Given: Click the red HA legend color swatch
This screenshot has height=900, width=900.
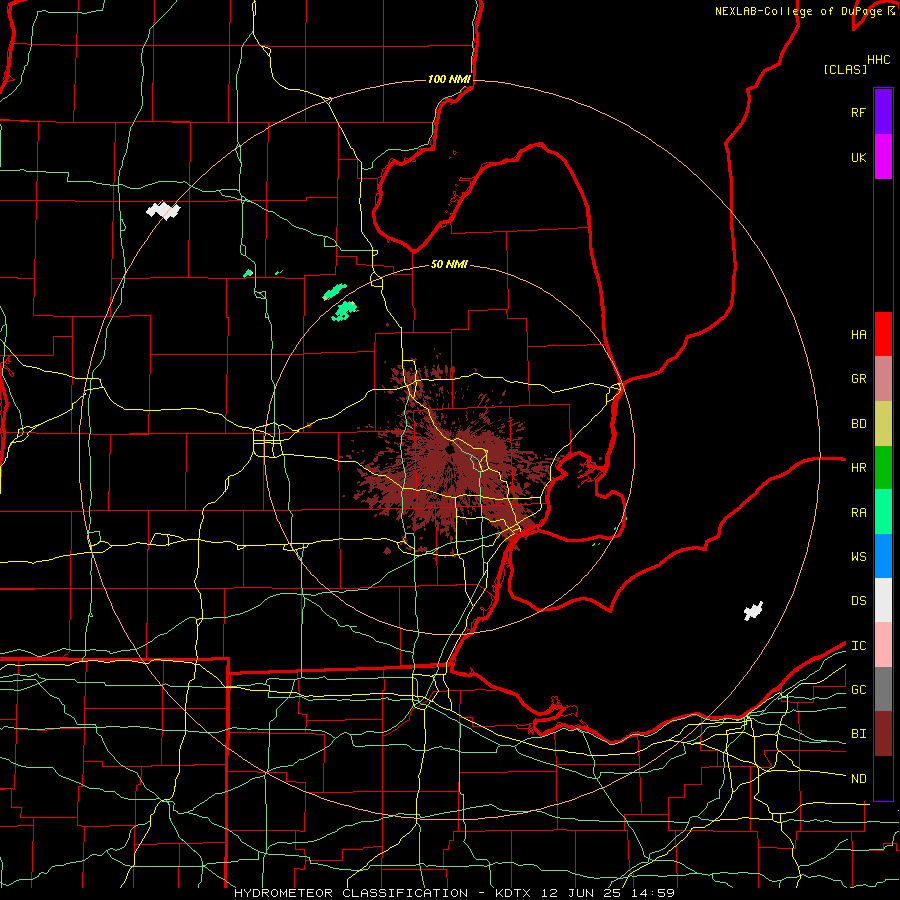Looking at the screenshot, I should [883, 334].
